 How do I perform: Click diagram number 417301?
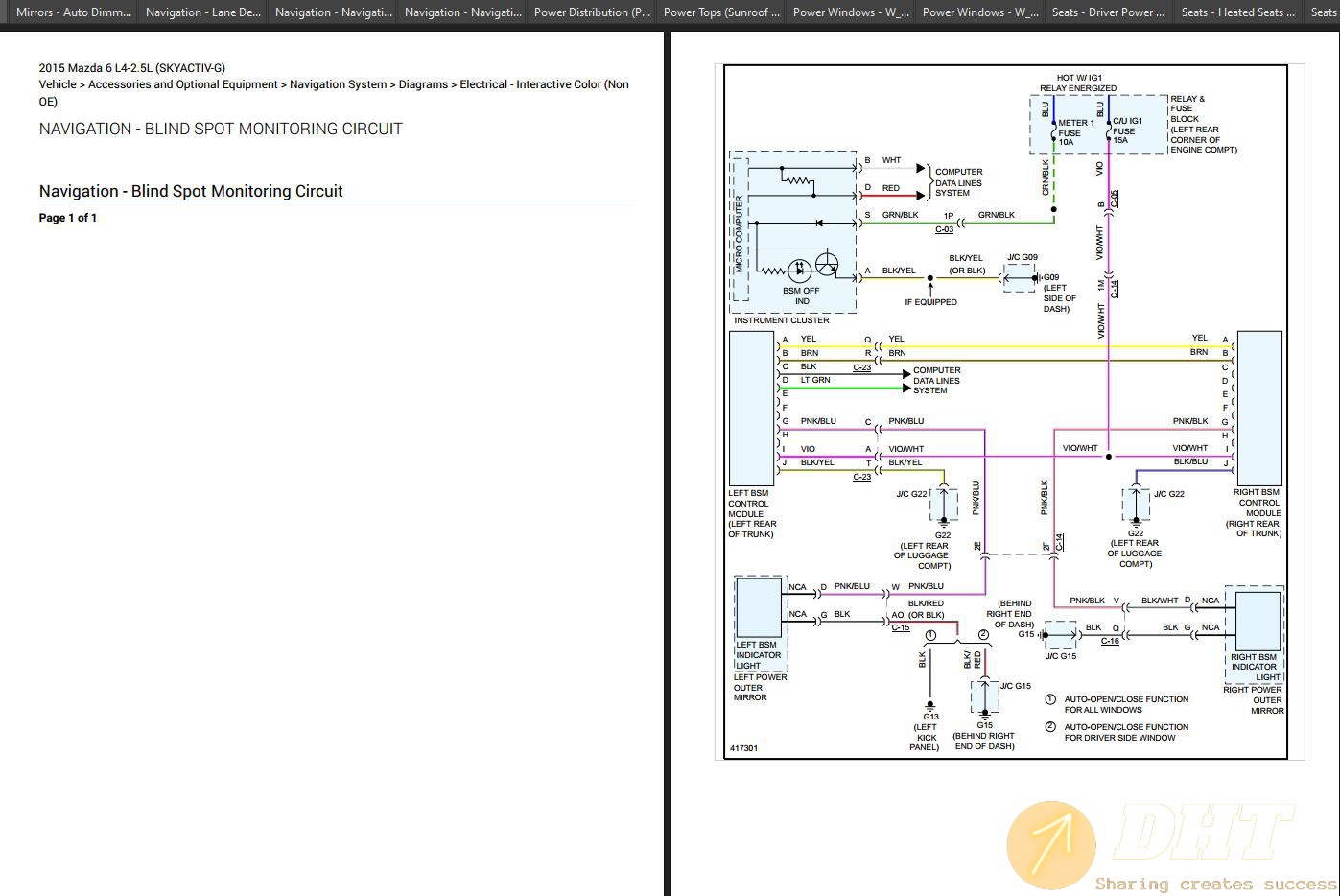click(743, 748)
